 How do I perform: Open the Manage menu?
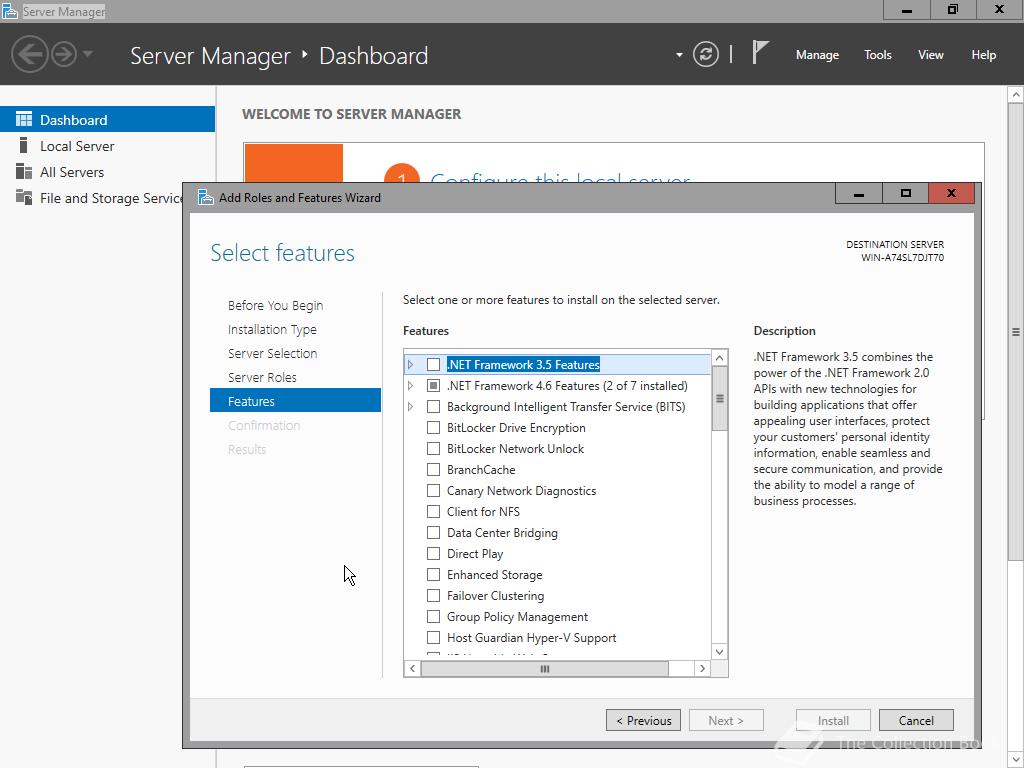point(817,55)
